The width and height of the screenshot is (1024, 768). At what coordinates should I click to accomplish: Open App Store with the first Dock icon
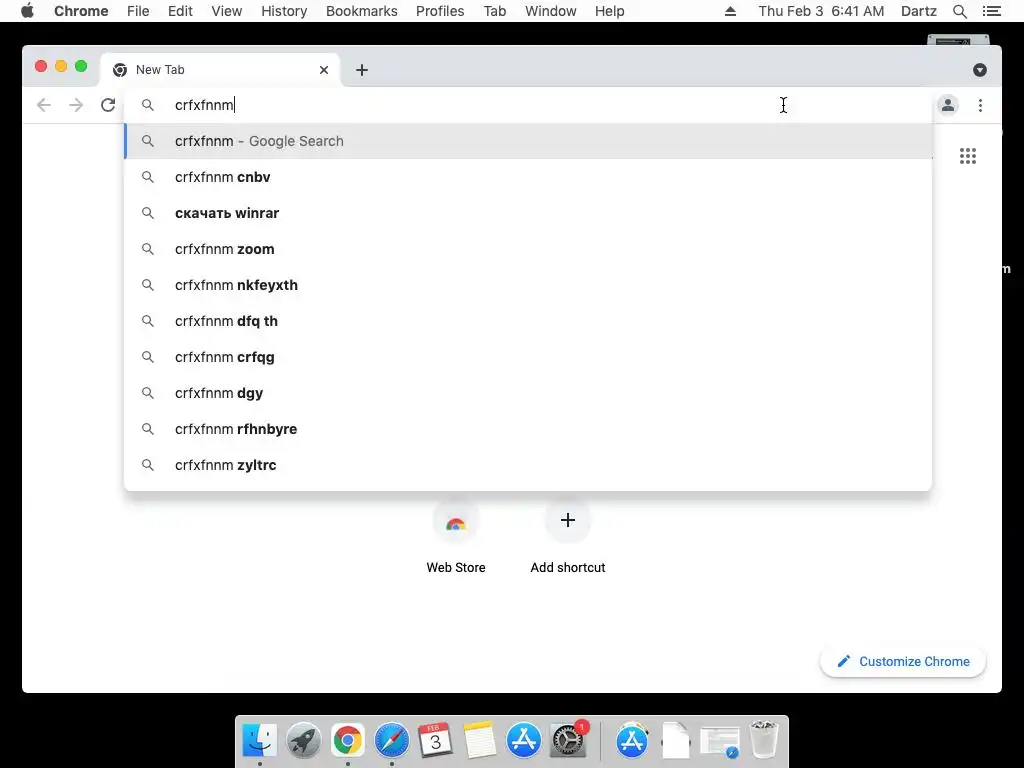point(524,741)
